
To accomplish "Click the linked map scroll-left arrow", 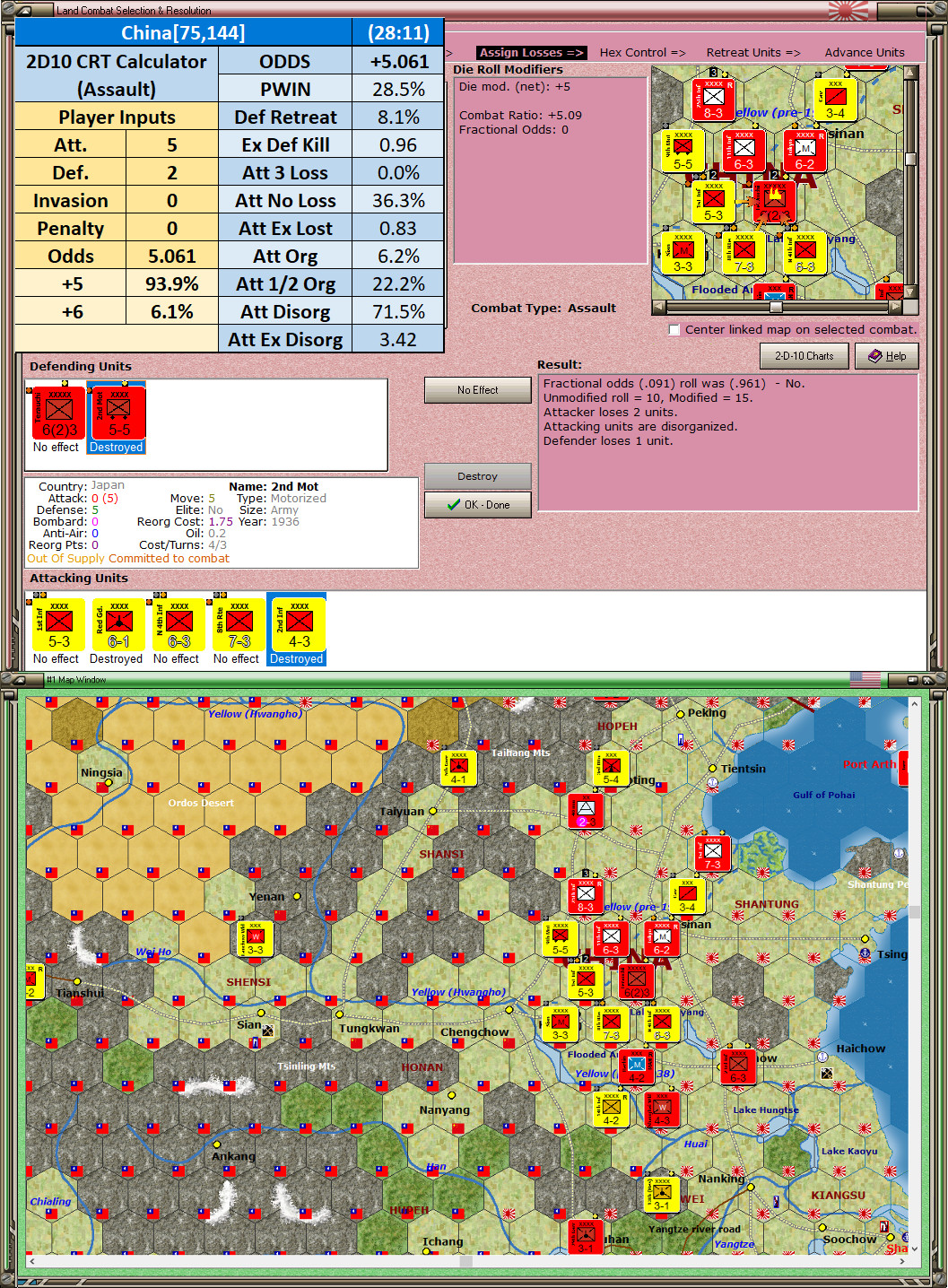I will click(x=659, y=307).
